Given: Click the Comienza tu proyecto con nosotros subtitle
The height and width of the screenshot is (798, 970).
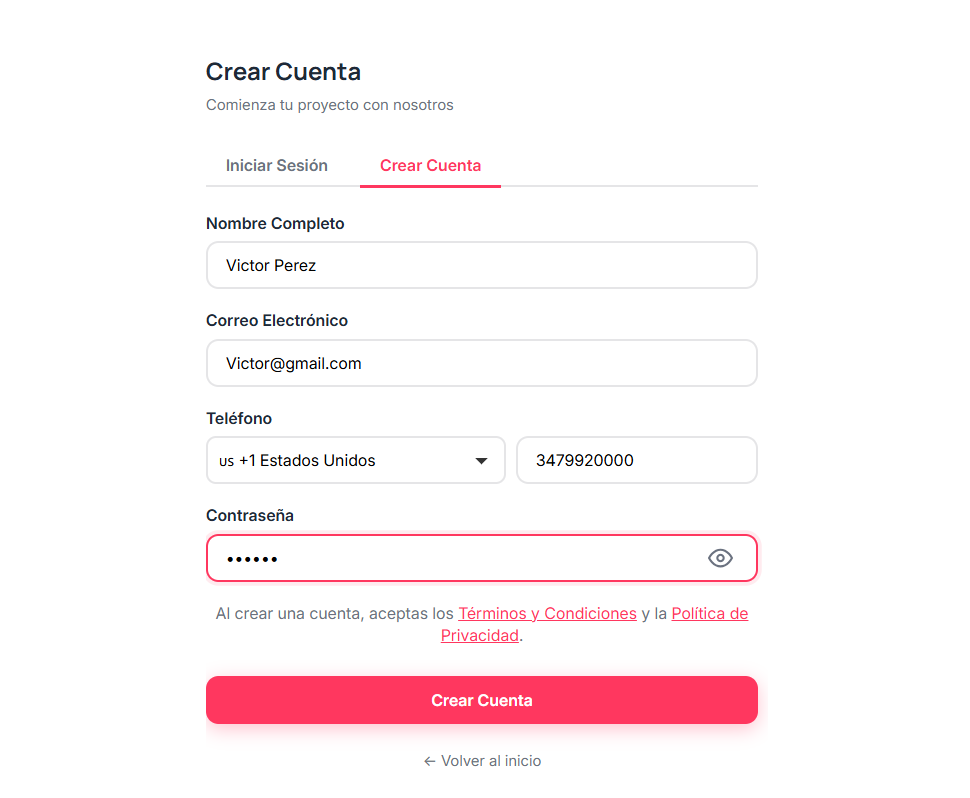Looking at the screenshot, I should (329, 105).
